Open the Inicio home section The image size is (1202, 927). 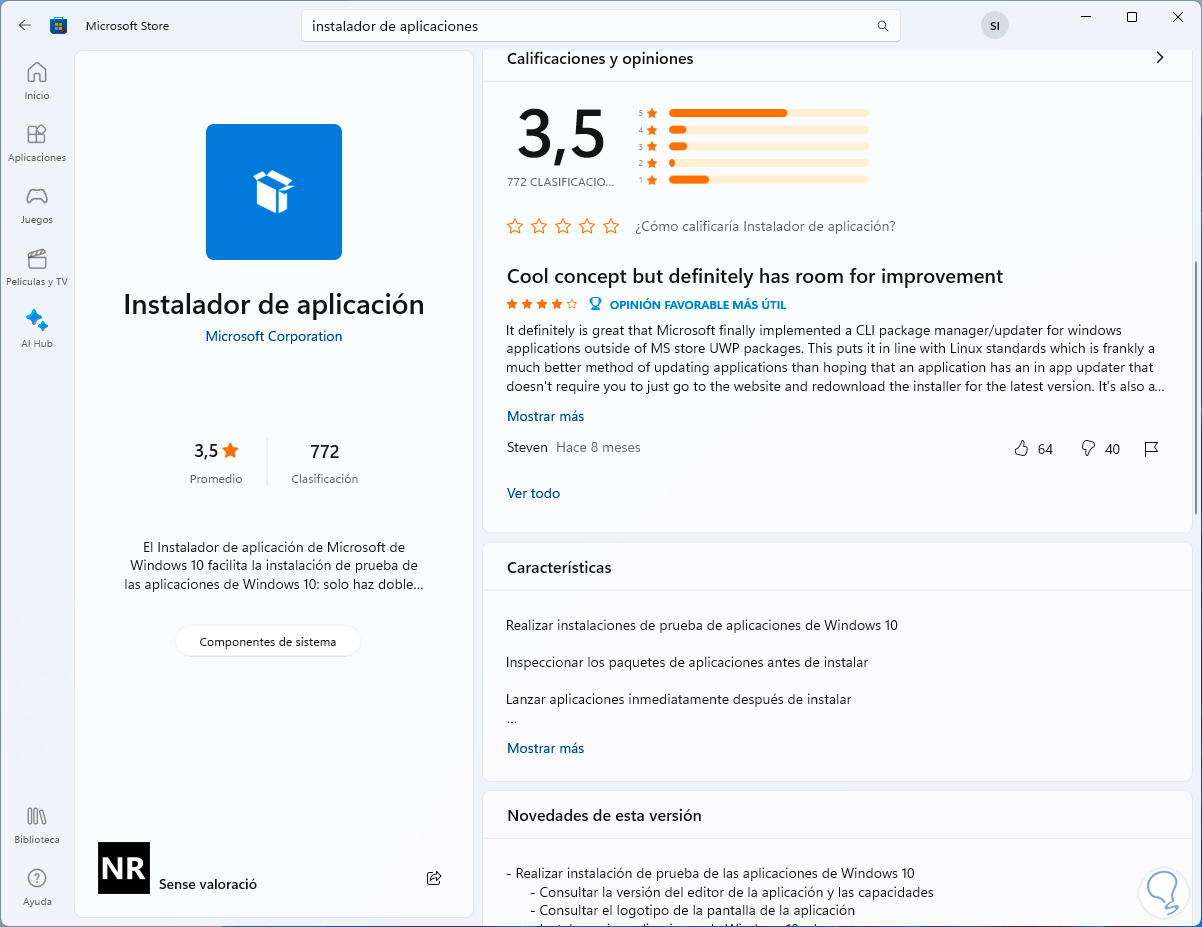37,81
